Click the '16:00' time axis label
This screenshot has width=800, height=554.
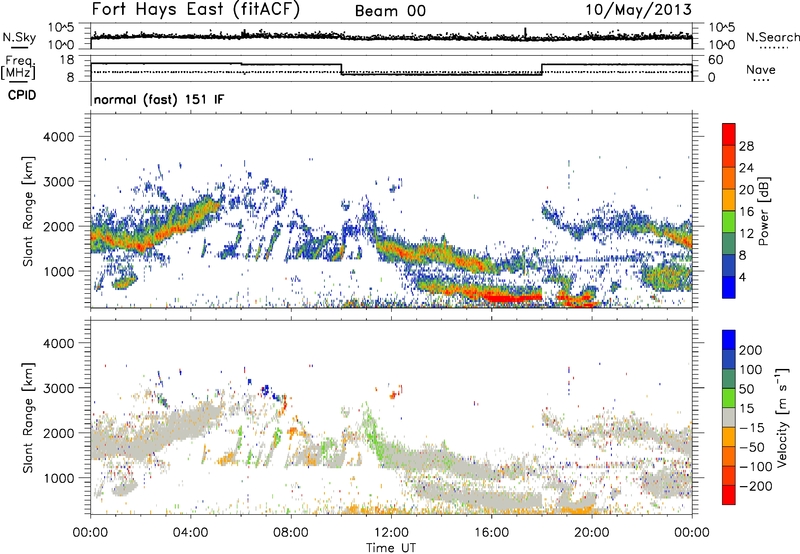(x=491, y=533)
